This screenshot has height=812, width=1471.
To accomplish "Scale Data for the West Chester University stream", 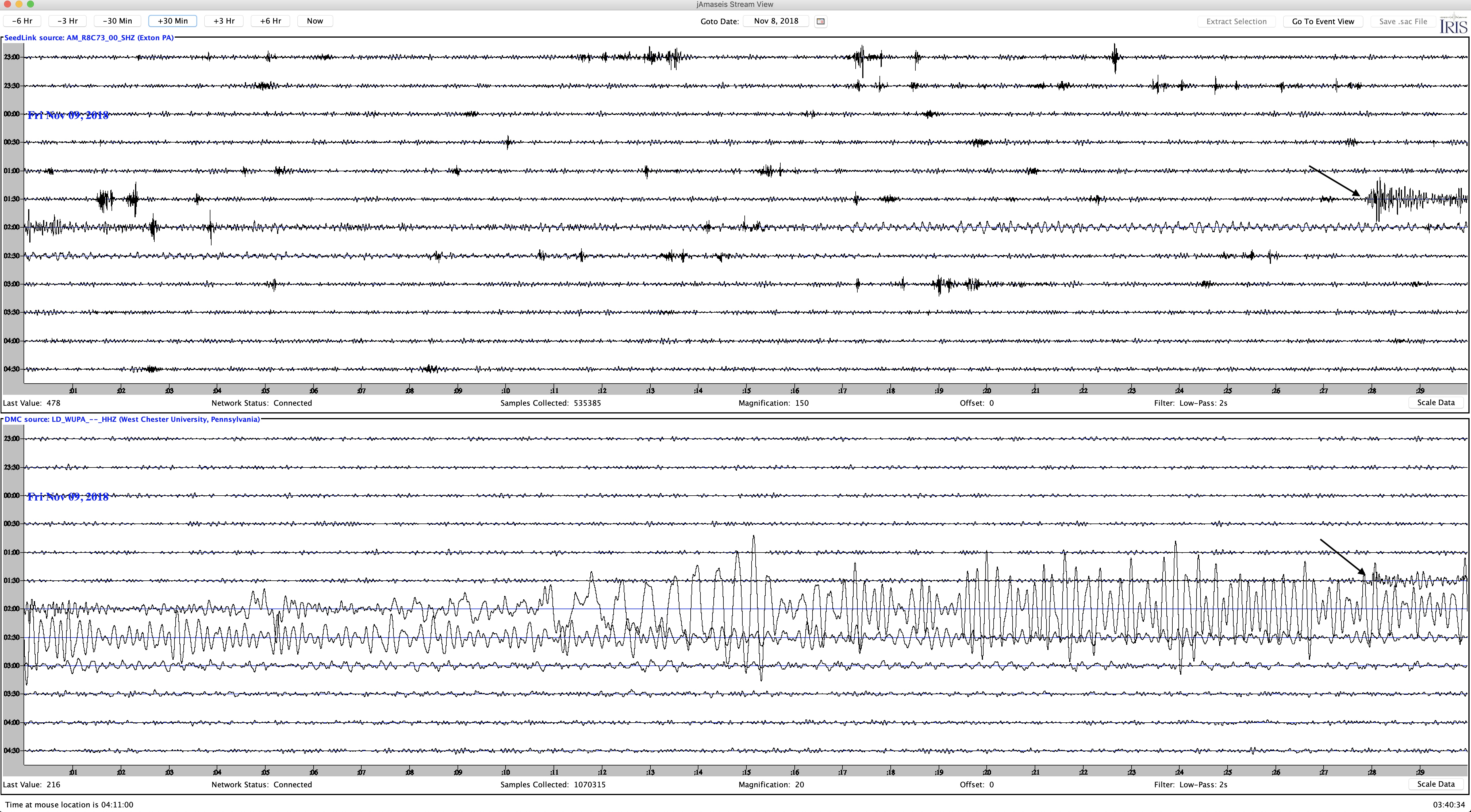I will 1436,784.
